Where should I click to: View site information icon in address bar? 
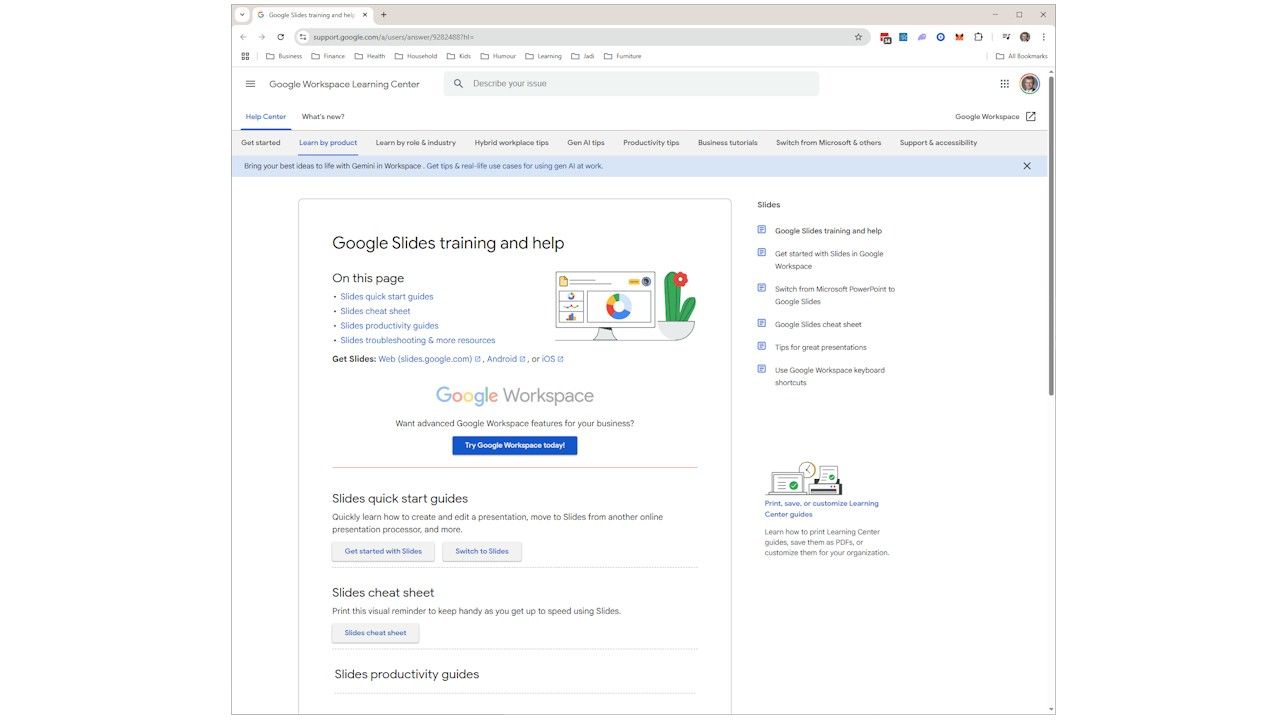click(x=303, y=37)
